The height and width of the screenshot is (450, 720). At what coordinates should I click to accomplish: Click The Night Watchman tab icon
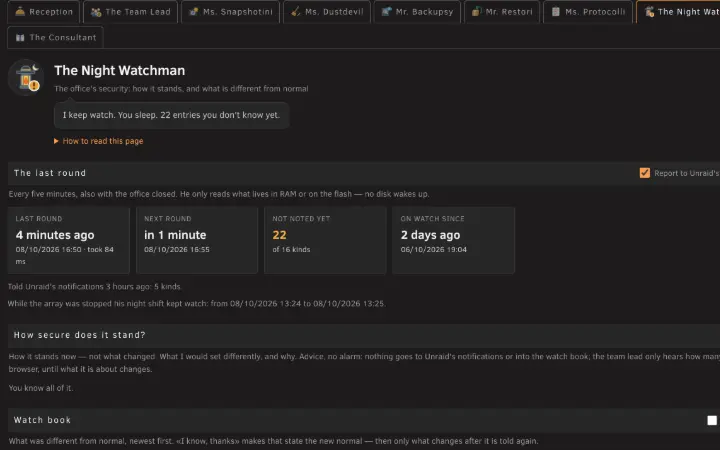coord(649,12)
